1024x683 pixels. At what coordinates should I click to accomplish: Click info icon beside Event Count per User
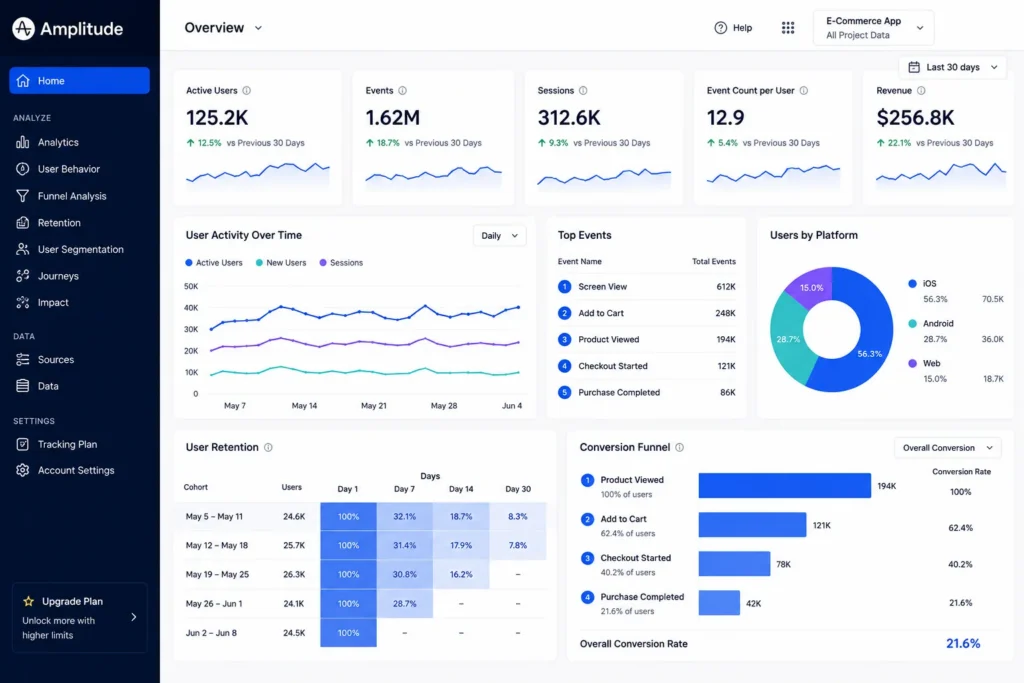point(803,90)
